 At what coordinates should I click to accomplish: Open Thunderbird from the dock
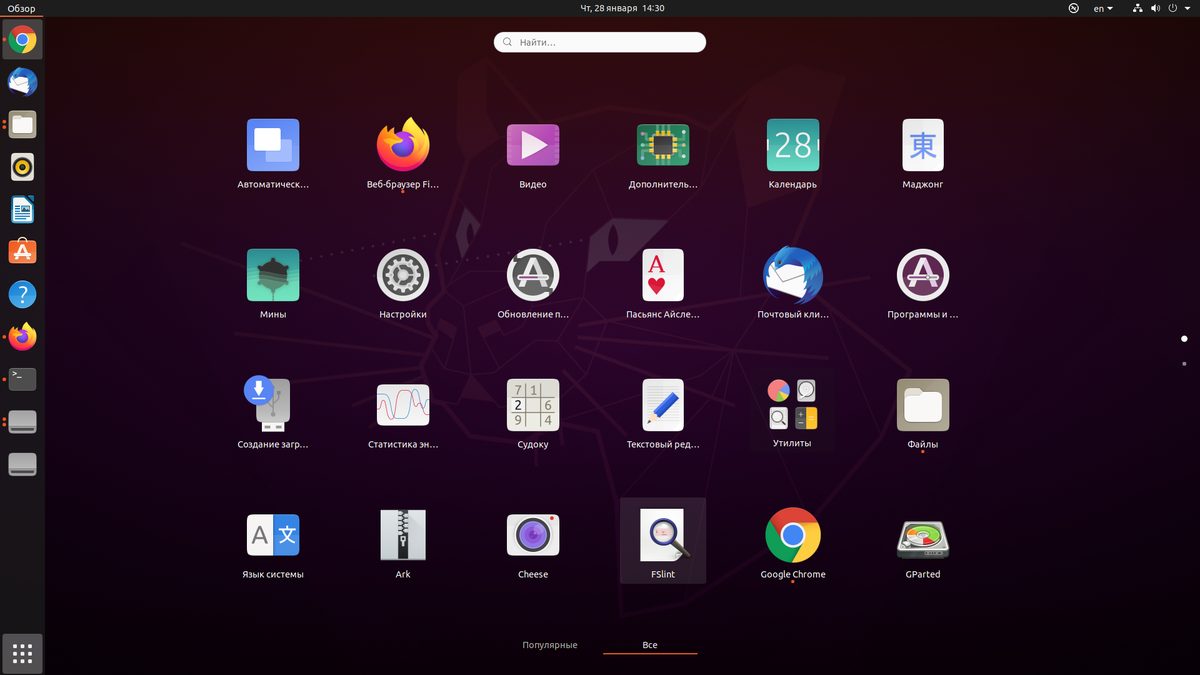[22, 82]
